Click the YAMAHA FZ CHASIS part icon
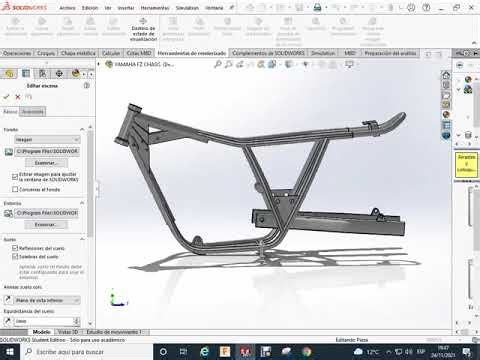The image size is (480, 360). click(x=109, y=64)
